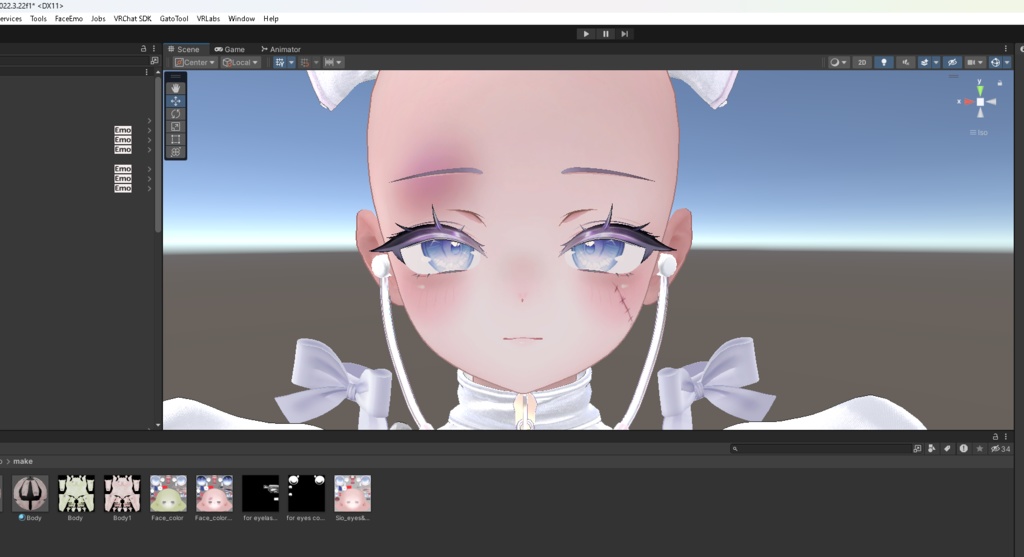This screenshot has width=1024, height=557.
Task: Click the Play button
Action: [586, 34]
